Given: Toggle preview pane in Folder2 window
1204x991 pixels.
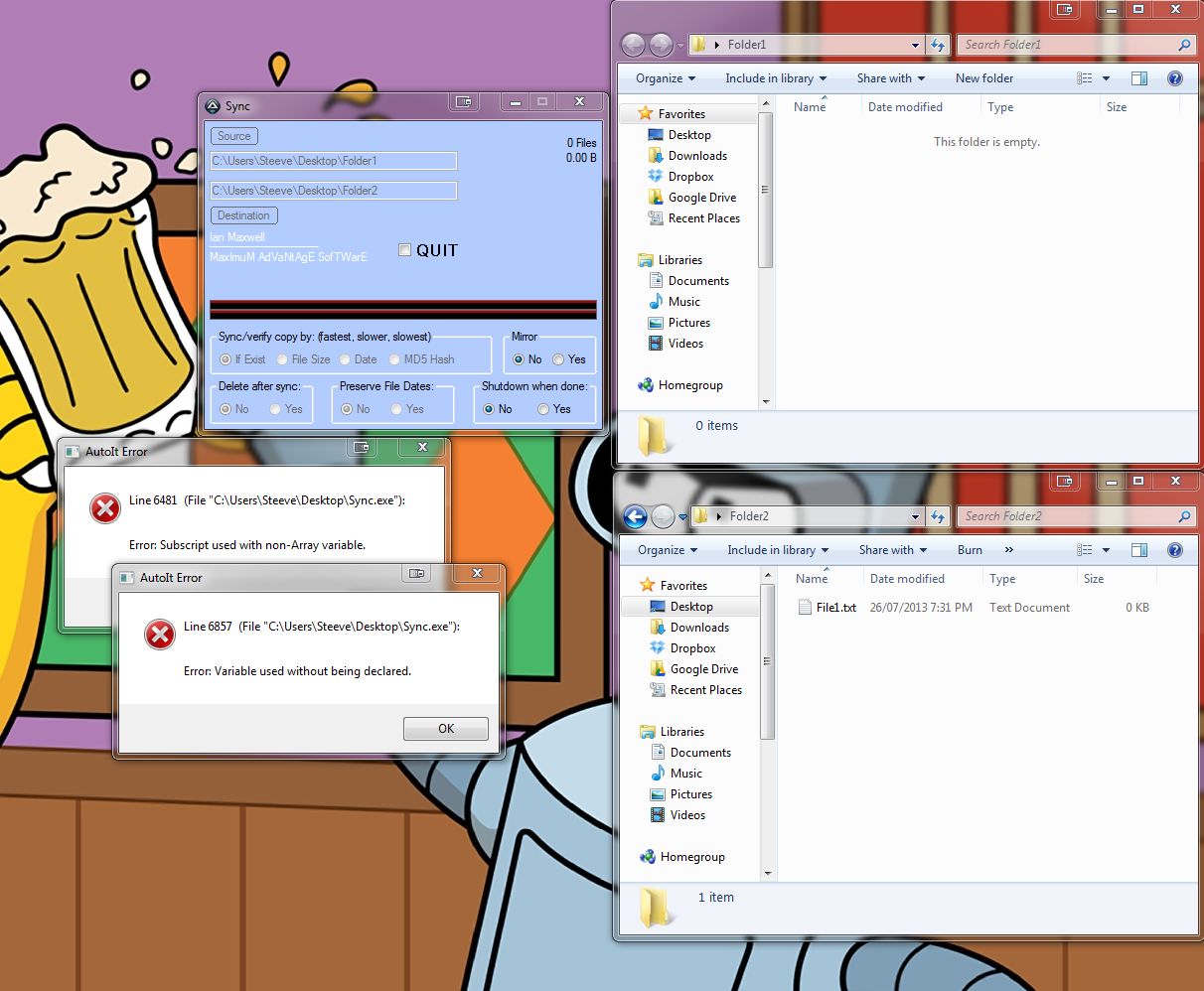Looking at the screenshot, I should pos(1139,550).
